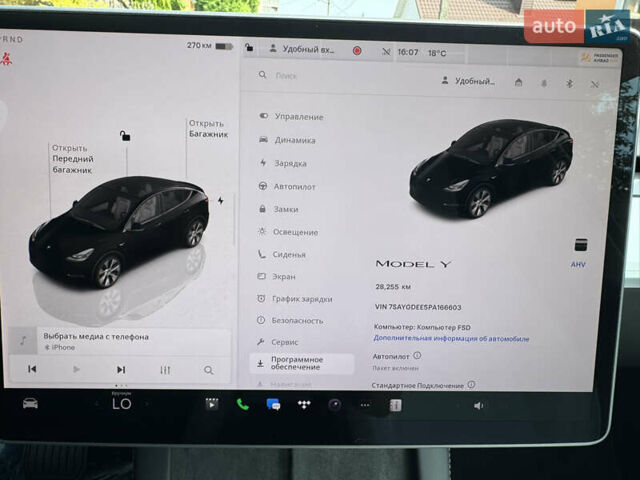
Task: Tap the Wi-Fi icon in settings header
Action: [595, 84]
